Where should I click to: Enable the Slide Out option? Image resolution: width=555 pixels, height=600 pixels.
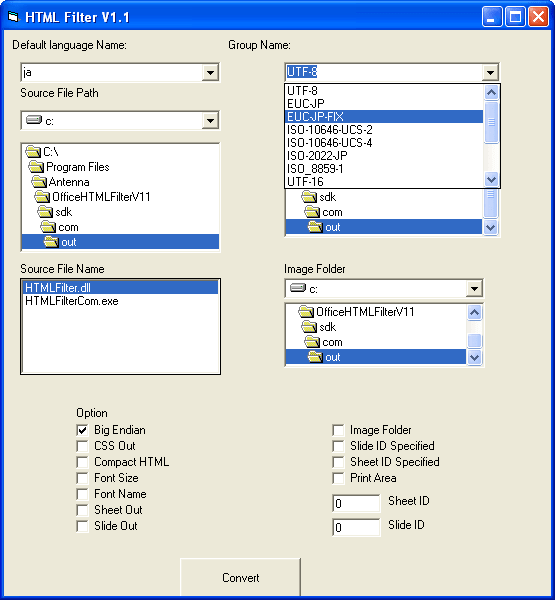point(82,526)
